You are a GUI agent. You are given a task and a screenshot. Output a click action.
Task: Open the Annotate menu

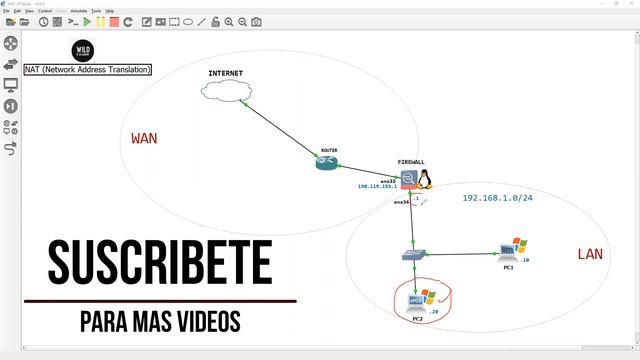(x=79, y=11)
